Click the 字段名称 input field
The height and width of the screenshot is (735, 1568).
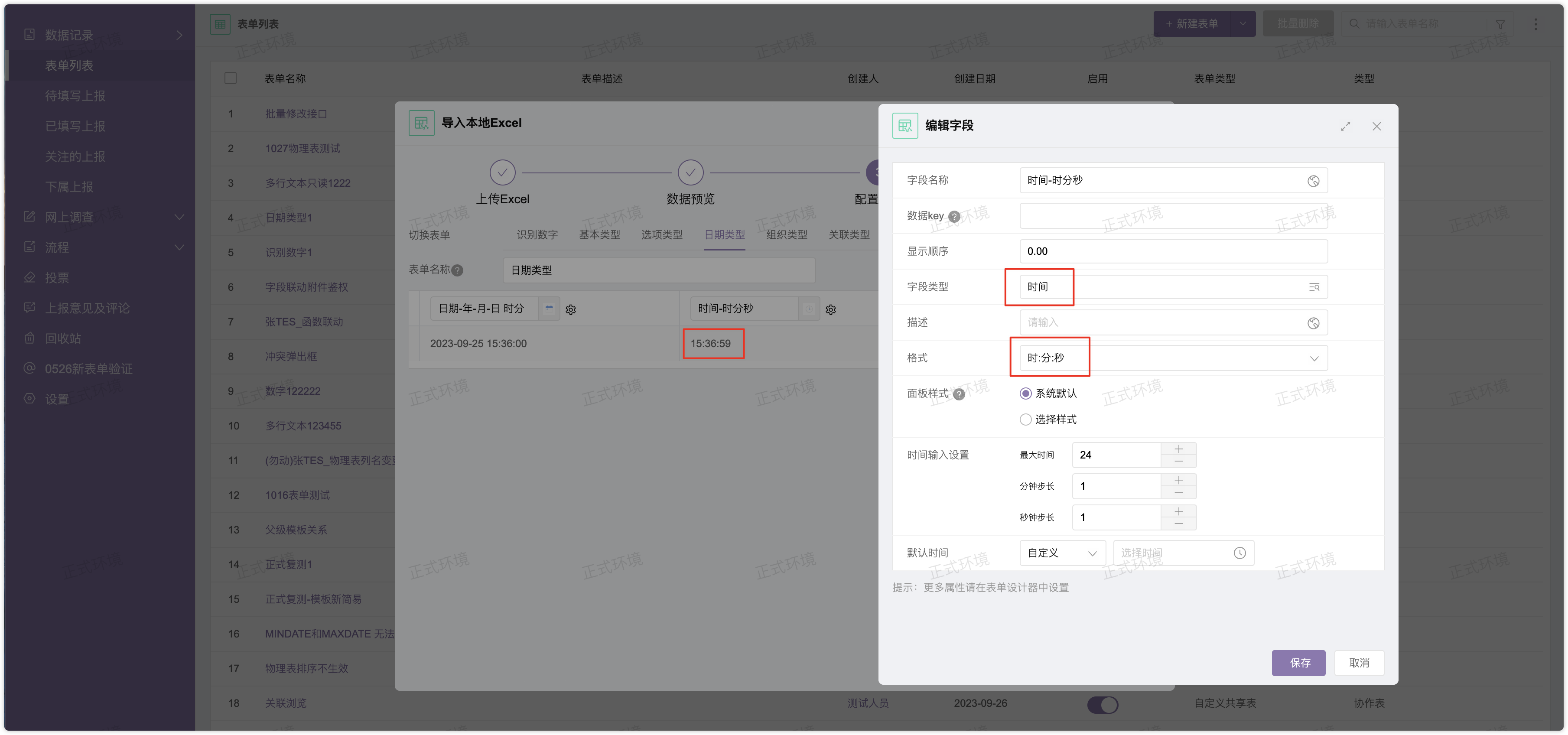(1174, 181)
